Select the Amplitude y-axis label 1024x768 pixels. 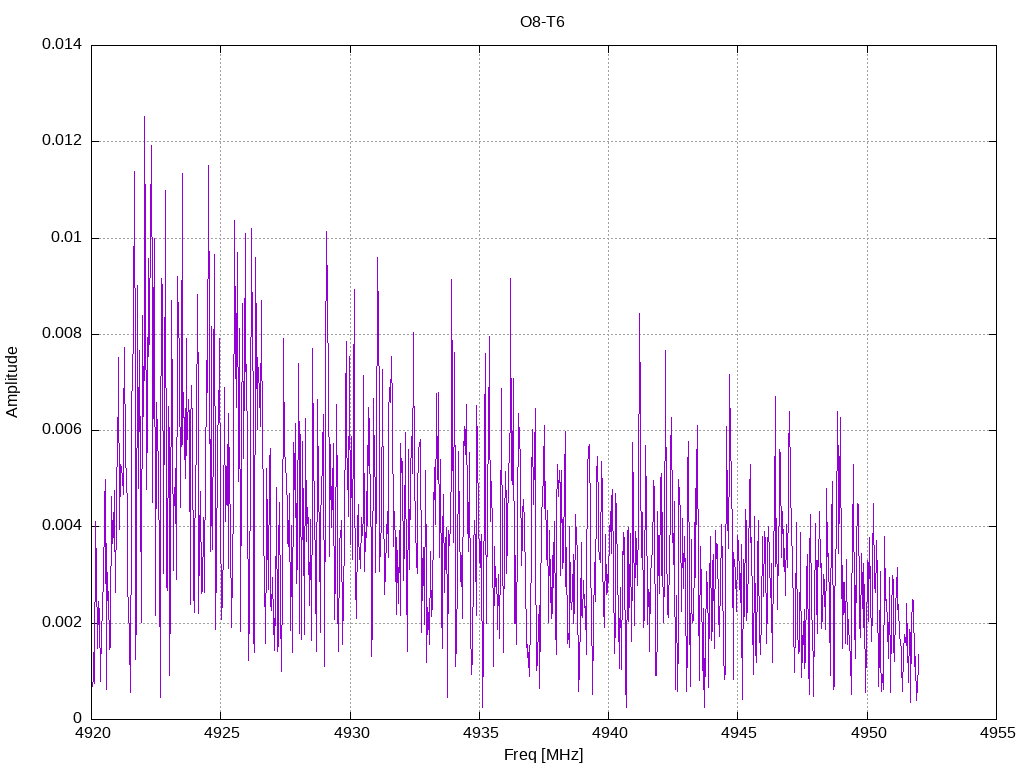tap(12, 382)
